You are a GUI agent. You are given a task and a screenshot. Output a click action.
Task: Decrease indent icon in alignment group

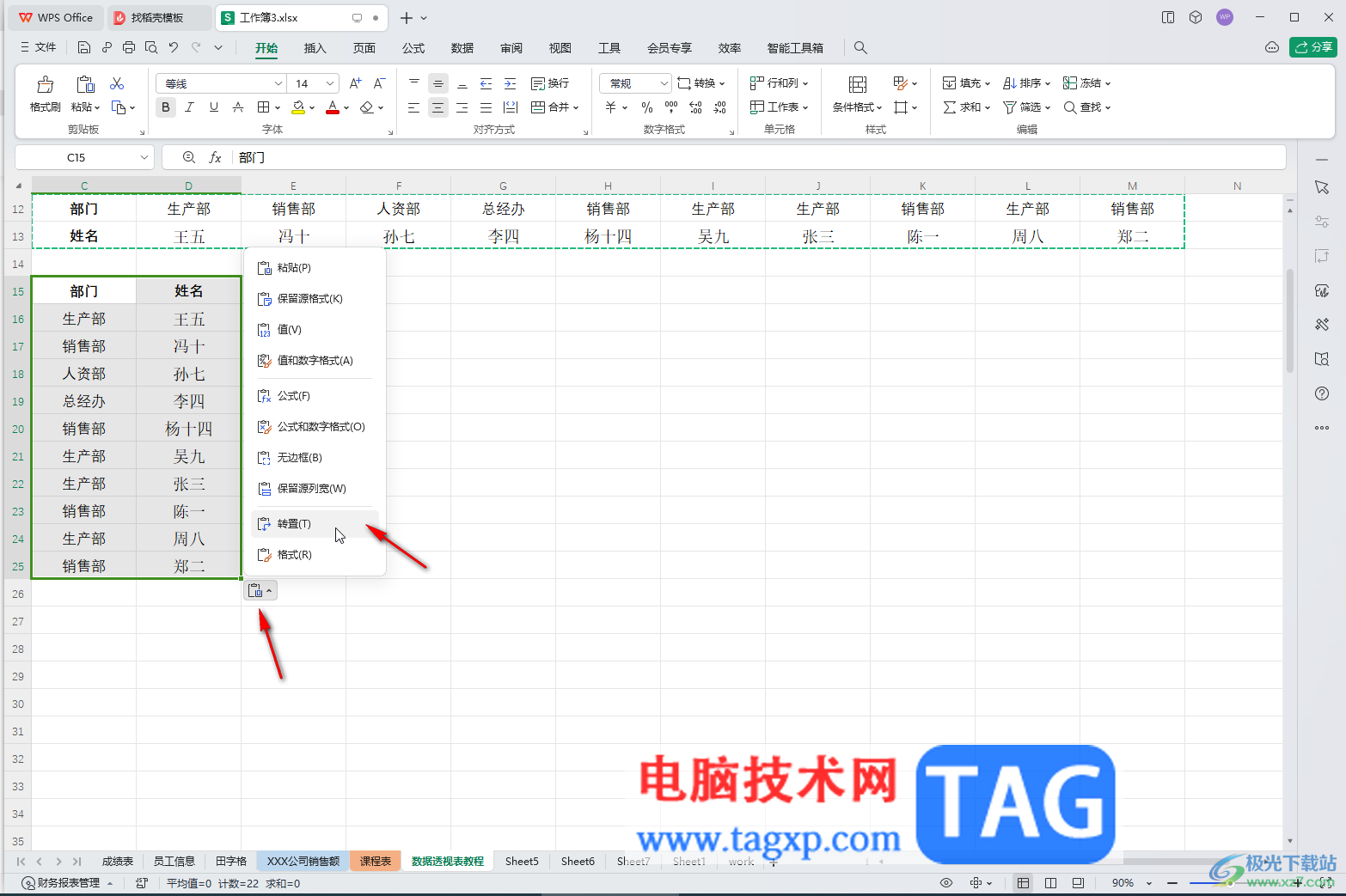pos(486,83)
